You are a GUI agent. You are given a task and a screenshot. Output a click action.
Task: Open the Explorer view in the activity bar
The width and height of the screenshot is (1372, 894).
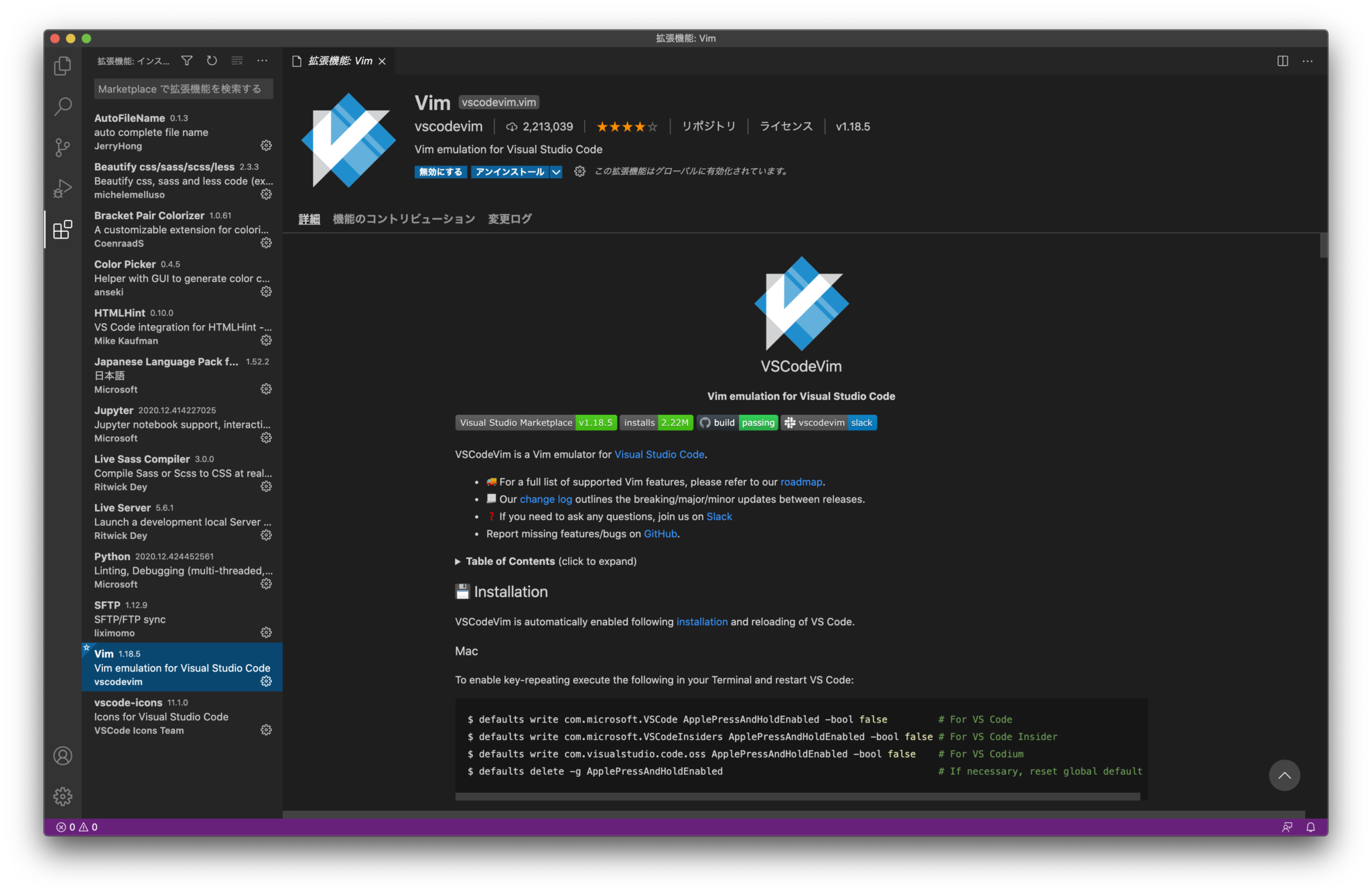(x=62, y=66)
